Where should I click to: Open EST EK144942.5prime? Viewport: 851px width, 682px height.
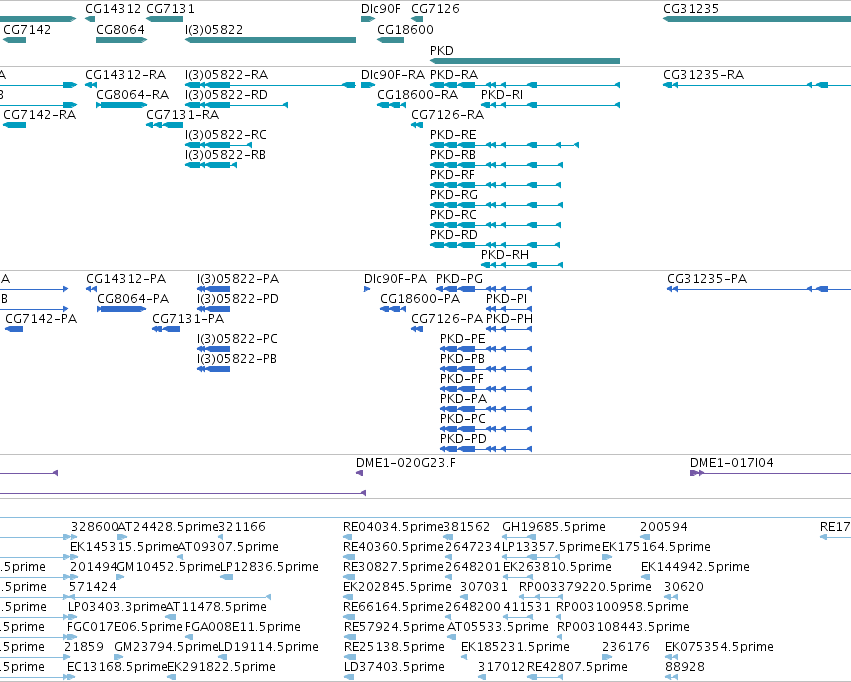coord(695,566)
